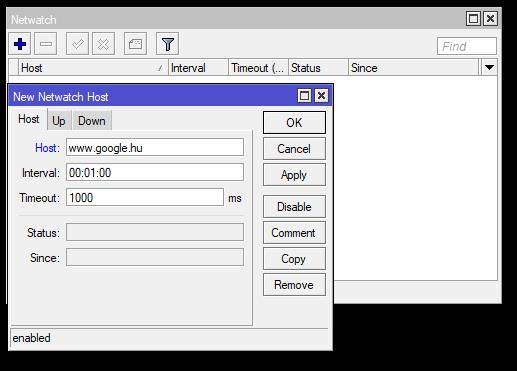517x371 pixels.
Task: Disable this netwatch host entry
Action: [294, 207]
